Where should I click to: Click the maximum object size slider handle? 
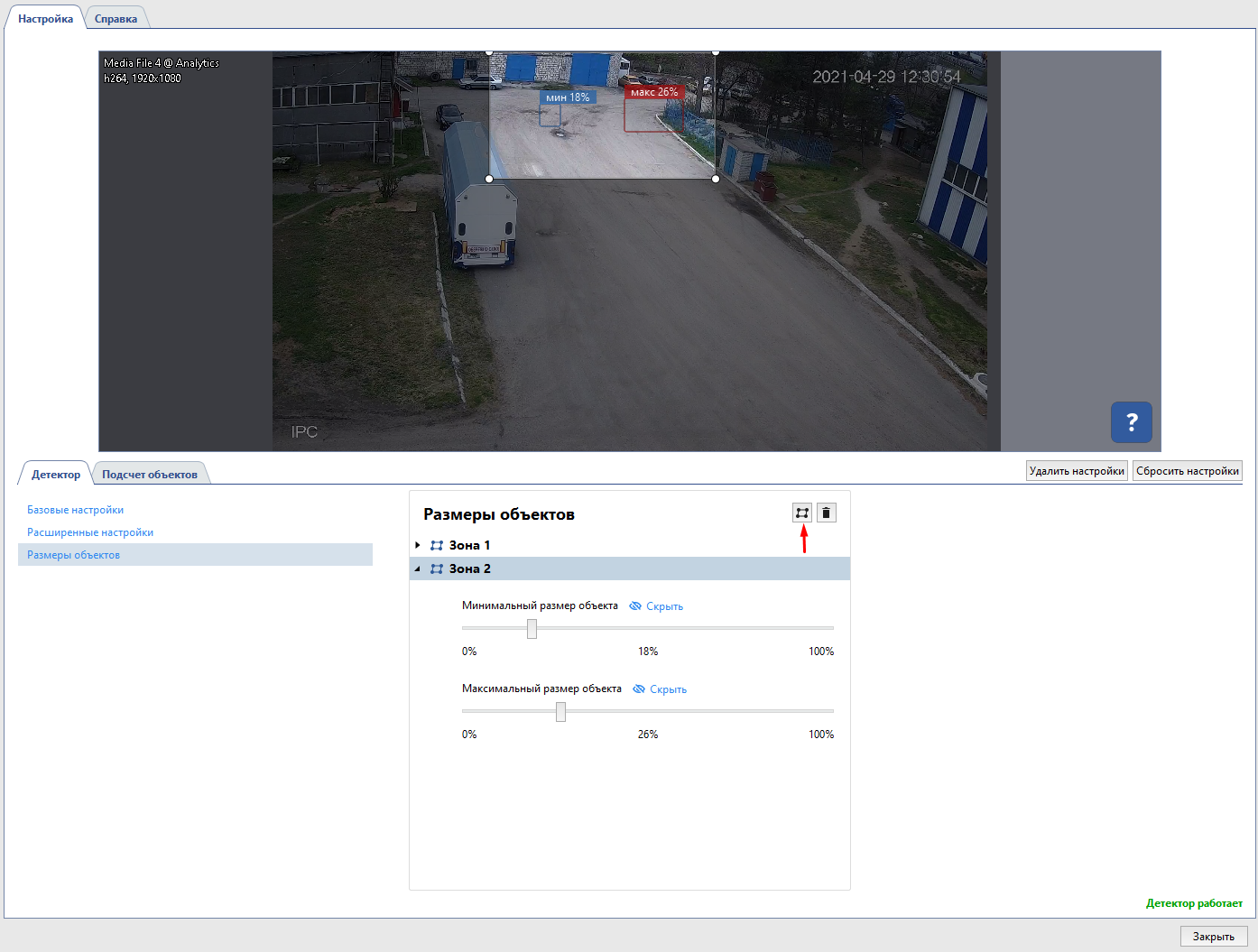[560, 711]
